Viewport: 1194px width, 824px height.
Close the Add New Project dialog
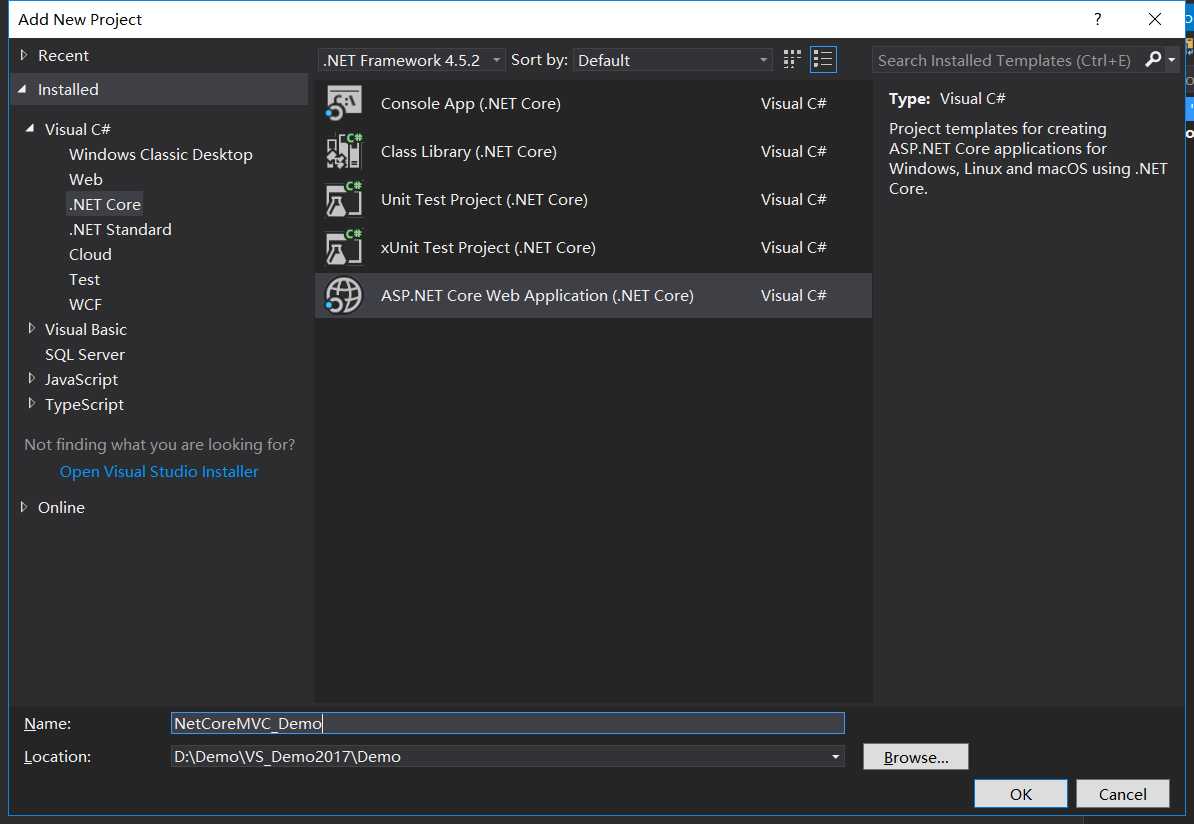pyautogui.click(x=1154, y=19)
